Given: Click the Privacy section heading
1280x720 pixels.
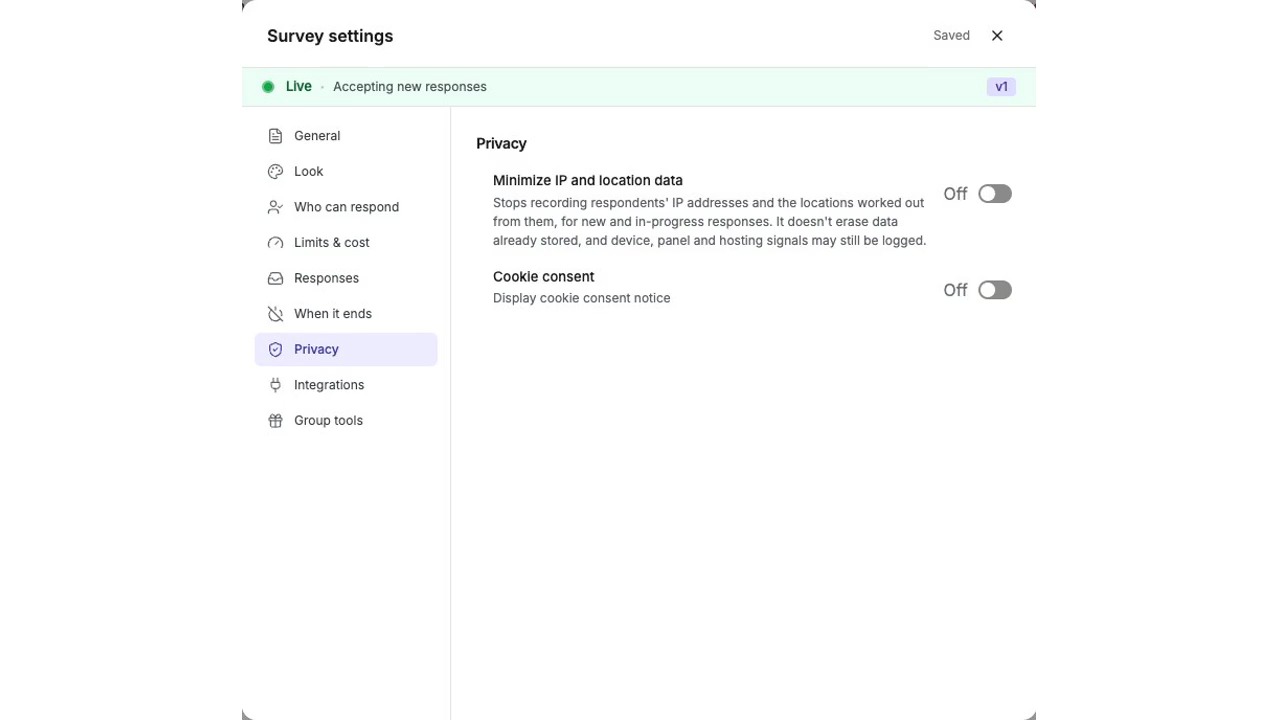Looking at the screenshot, I should tap(501, 144).
